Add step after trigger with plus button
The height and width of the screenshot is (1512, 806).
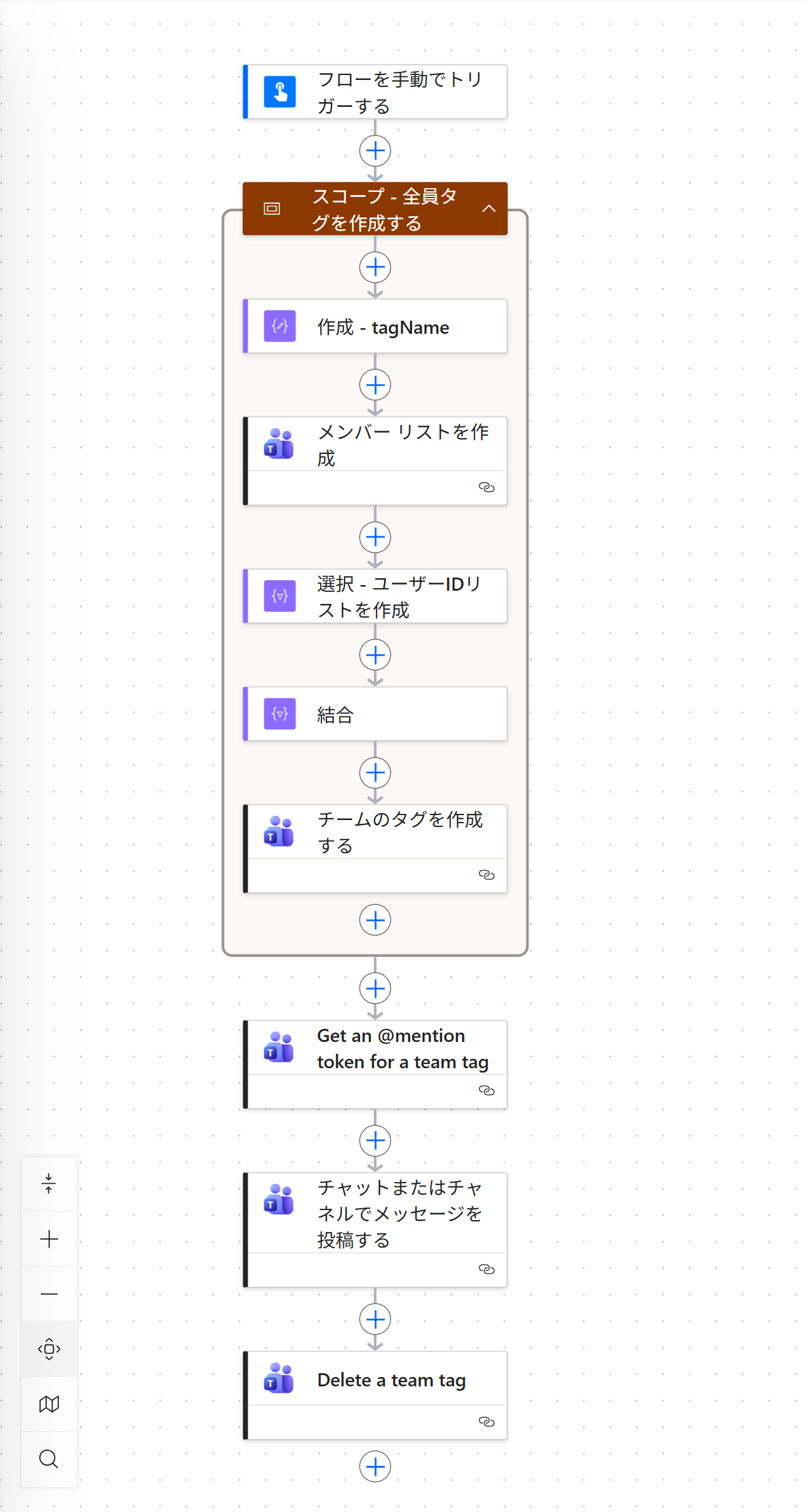coord(375,151)
